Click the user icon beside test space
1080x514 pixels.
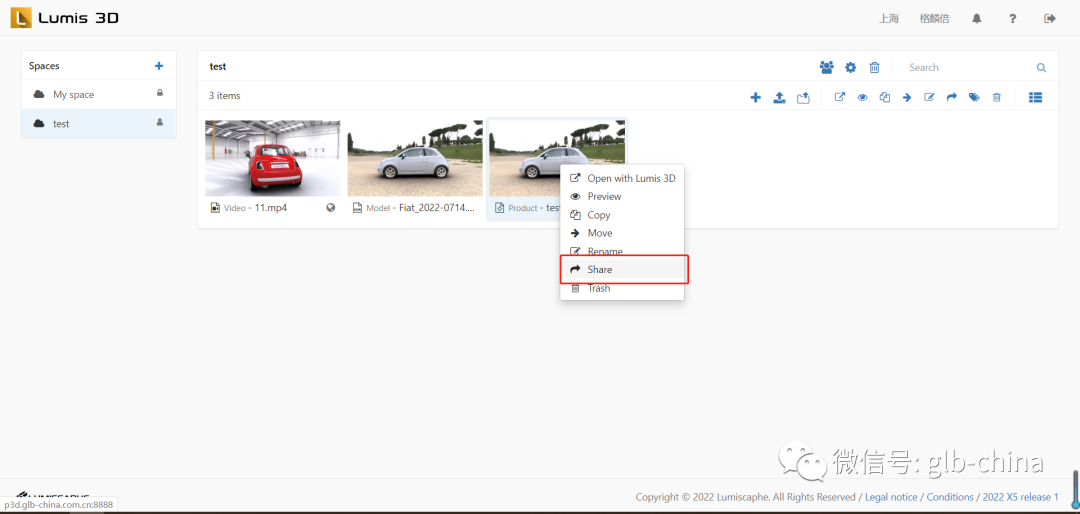click(x=160, y=122)
